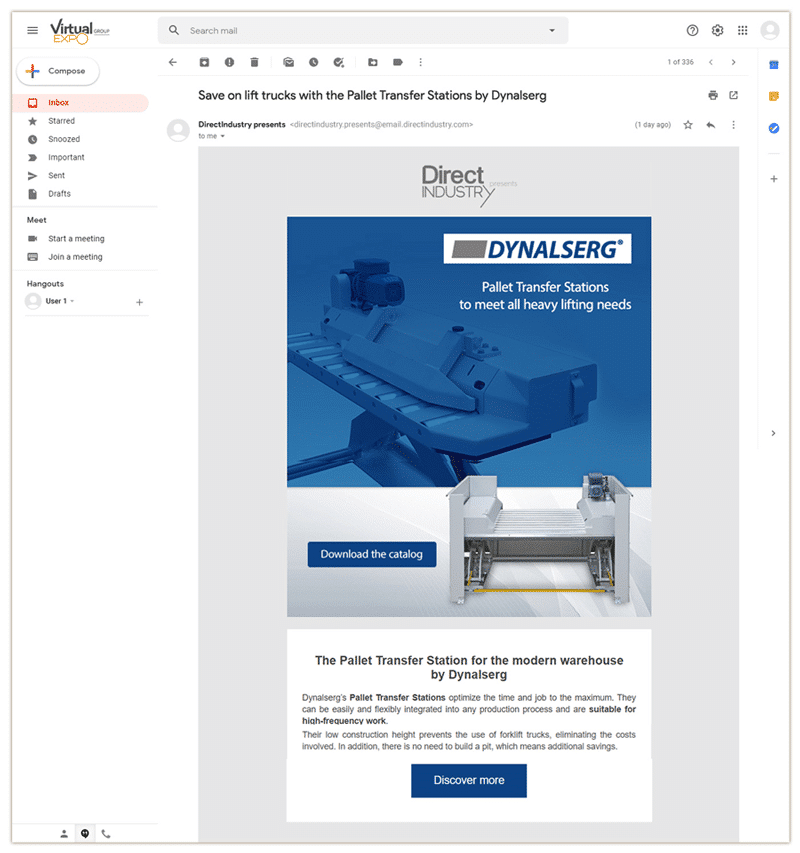This screenshot has height=853, width=800.
Task: Open User 1 Hangouts status dropdown
Action: pos(72,301)
